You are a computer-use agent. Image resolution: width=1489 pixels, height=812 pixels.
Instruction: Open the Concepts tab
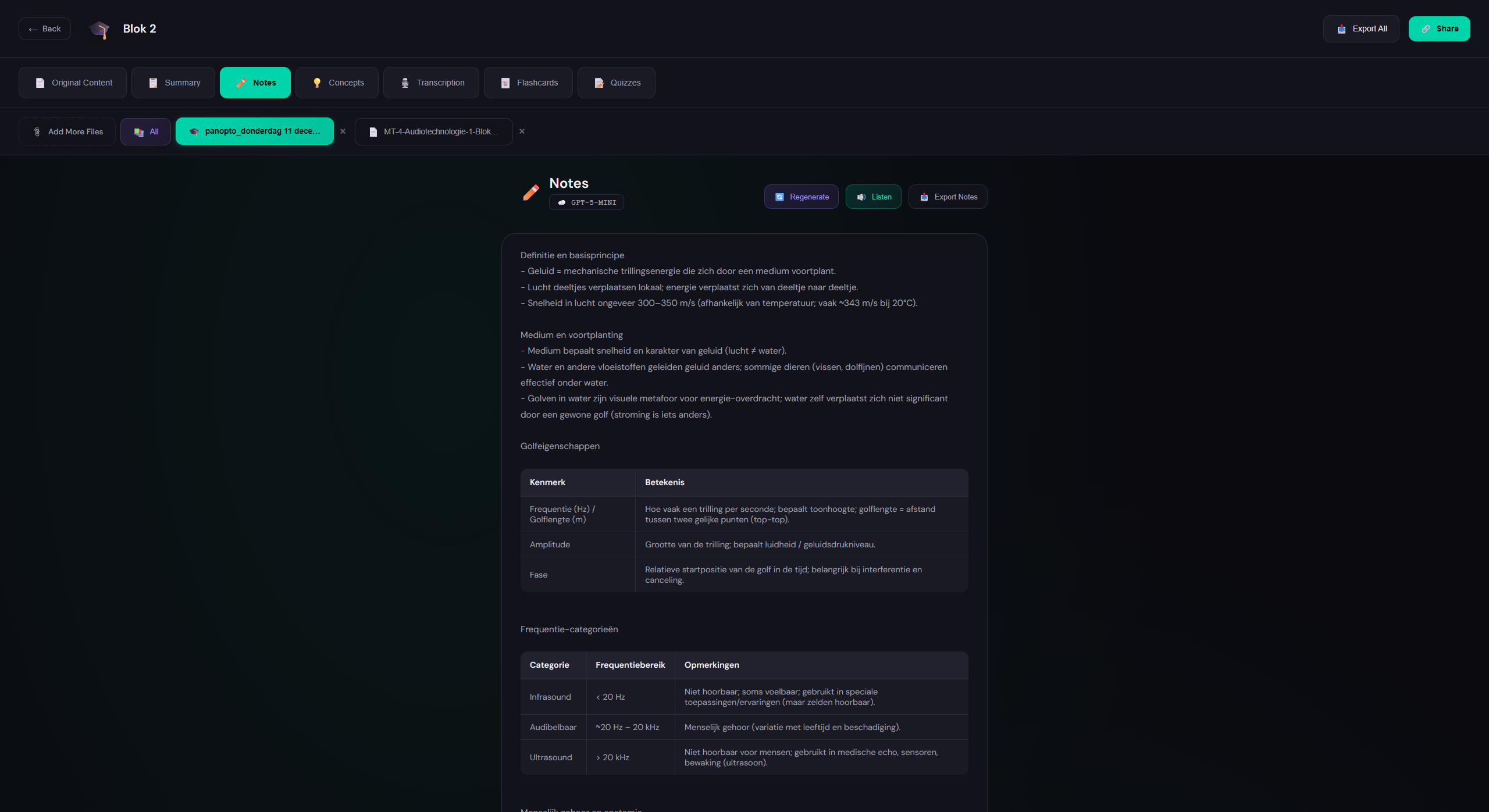coord(337,83)
